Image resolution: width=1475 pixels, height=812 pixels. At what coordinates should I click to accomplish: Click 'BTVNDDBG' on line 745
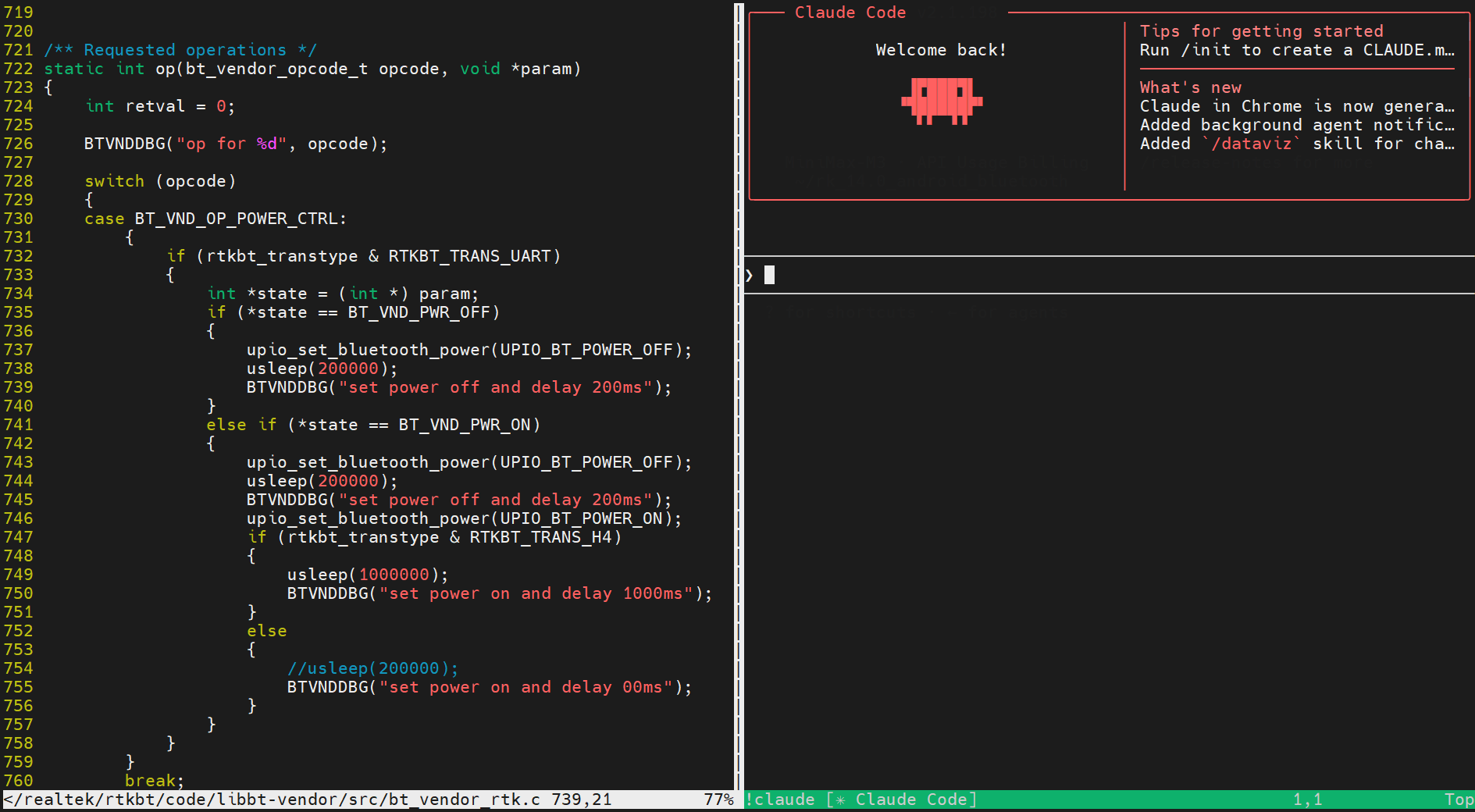287,500
